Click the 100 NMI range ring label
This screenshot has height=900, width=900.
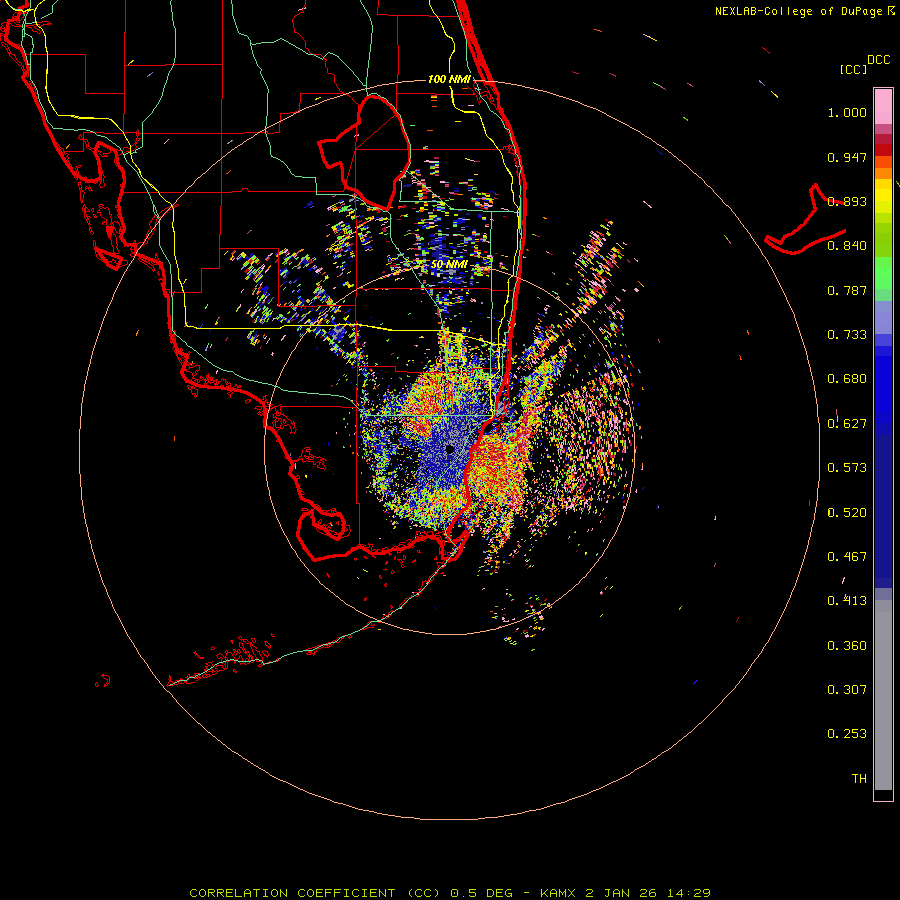click(449, 79)
